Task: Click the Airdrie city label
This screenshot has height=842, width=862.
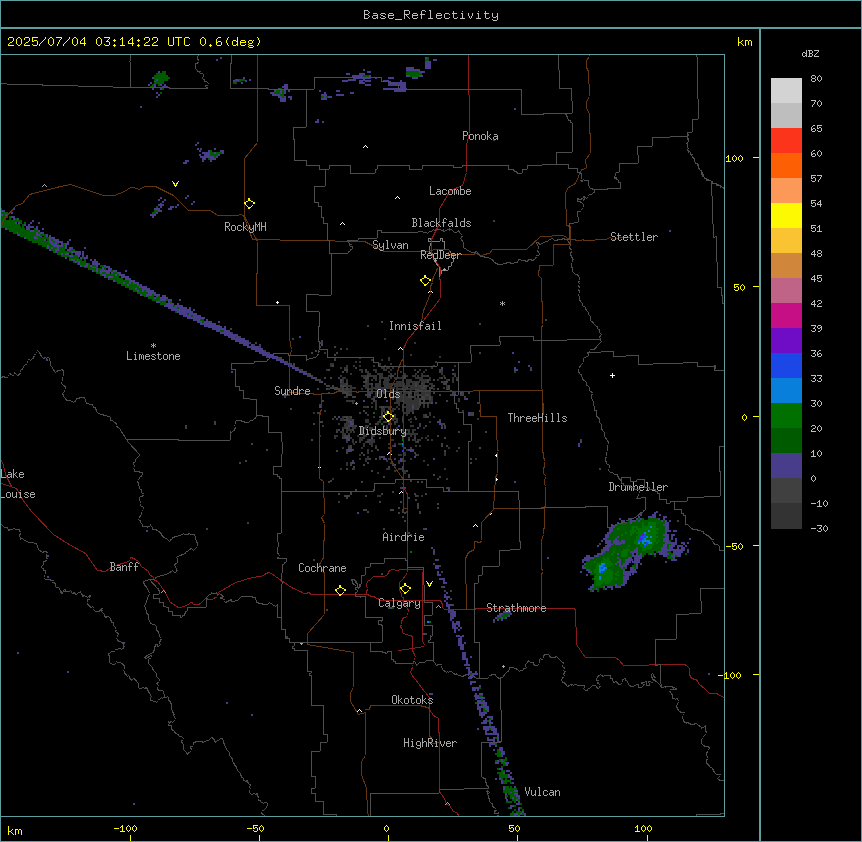Action: tap(403, 537)
